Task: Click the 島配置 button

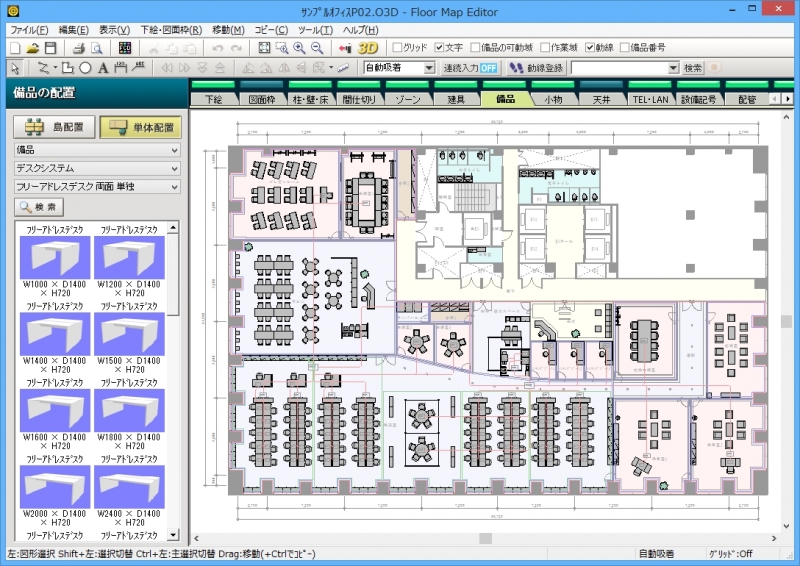Action: (x=54, y=127)
